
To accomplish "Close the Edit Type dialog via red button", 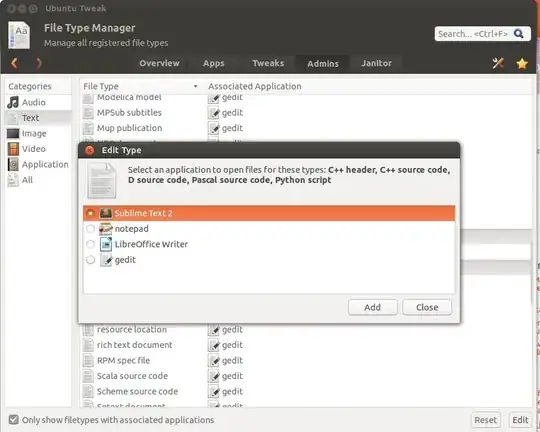I will point(90,150).
